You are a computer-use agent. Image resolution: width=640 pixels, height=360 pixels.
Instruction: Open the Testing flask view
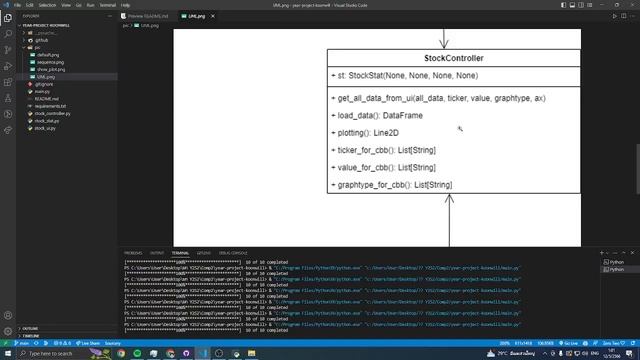8,98
